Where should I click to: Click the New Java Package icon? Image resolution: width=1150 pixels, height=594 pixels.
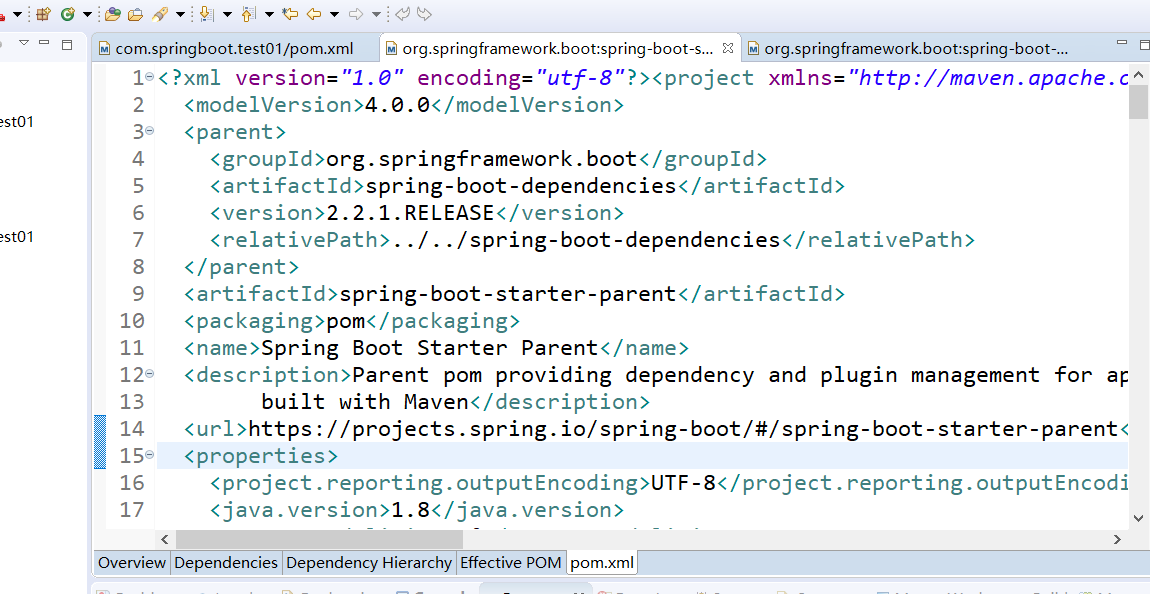(43, 12)
